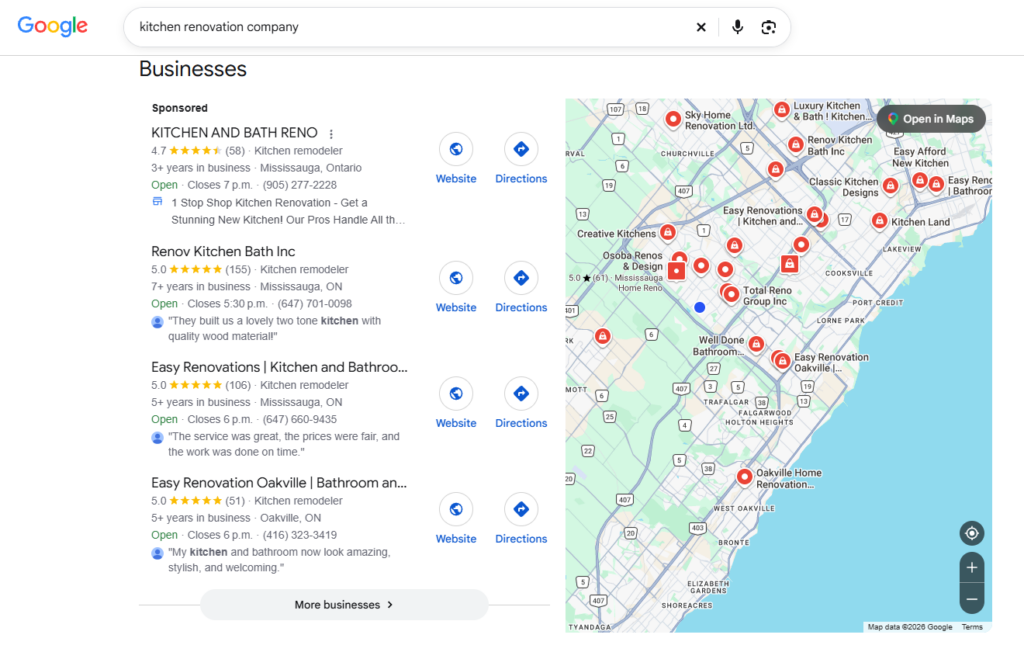Click Website label for KITCHEN AND BATH RENO
Viewport: 1024px width, 652px height.
456,178
